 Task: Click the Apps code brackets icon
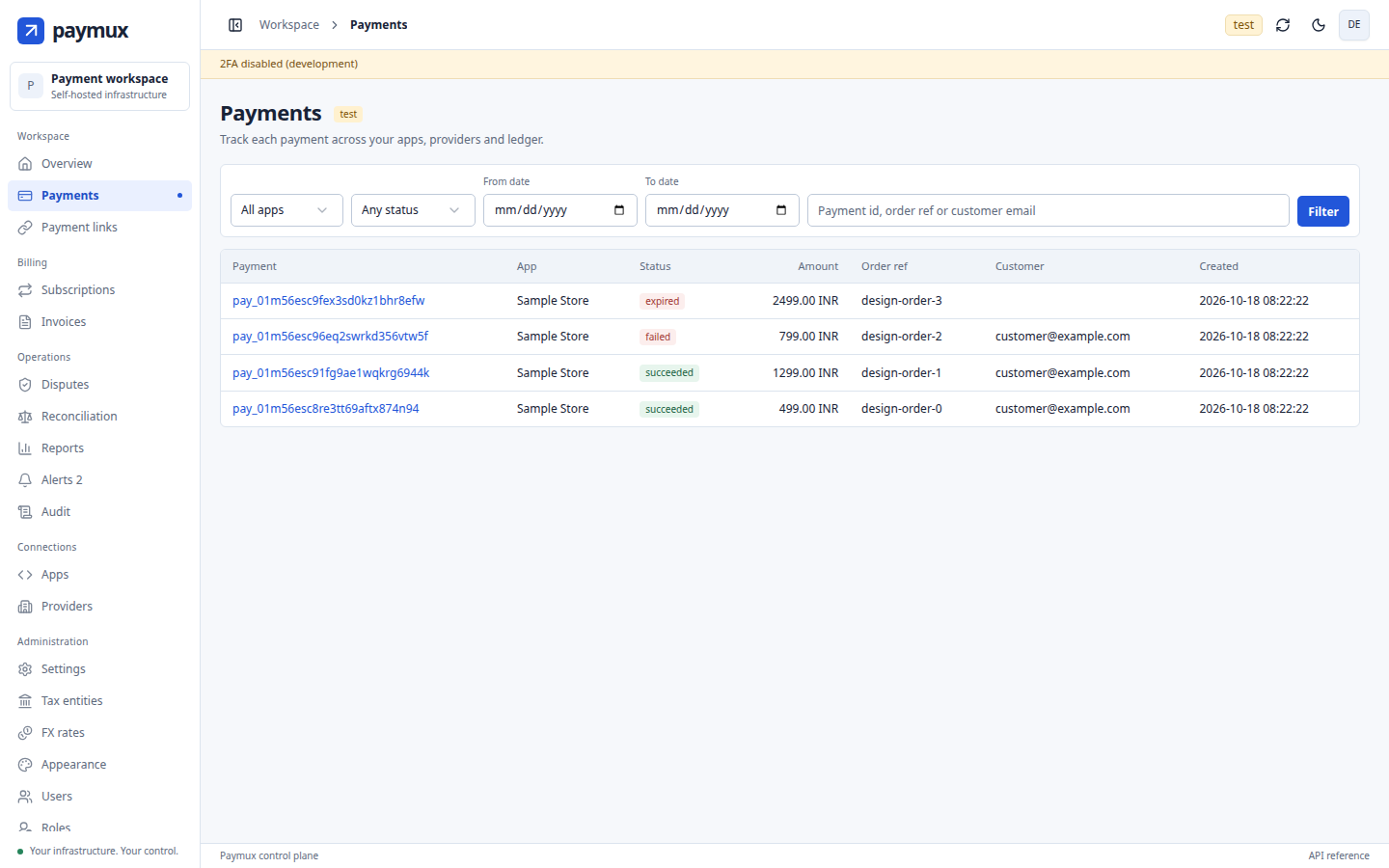click(x=25, y=575)
